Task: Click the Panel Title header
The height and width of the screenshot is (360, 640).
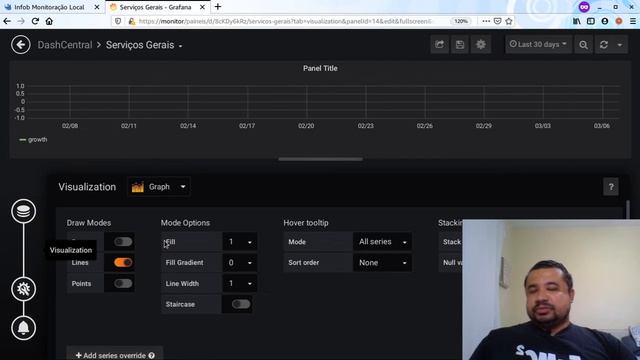Action: 320,68
